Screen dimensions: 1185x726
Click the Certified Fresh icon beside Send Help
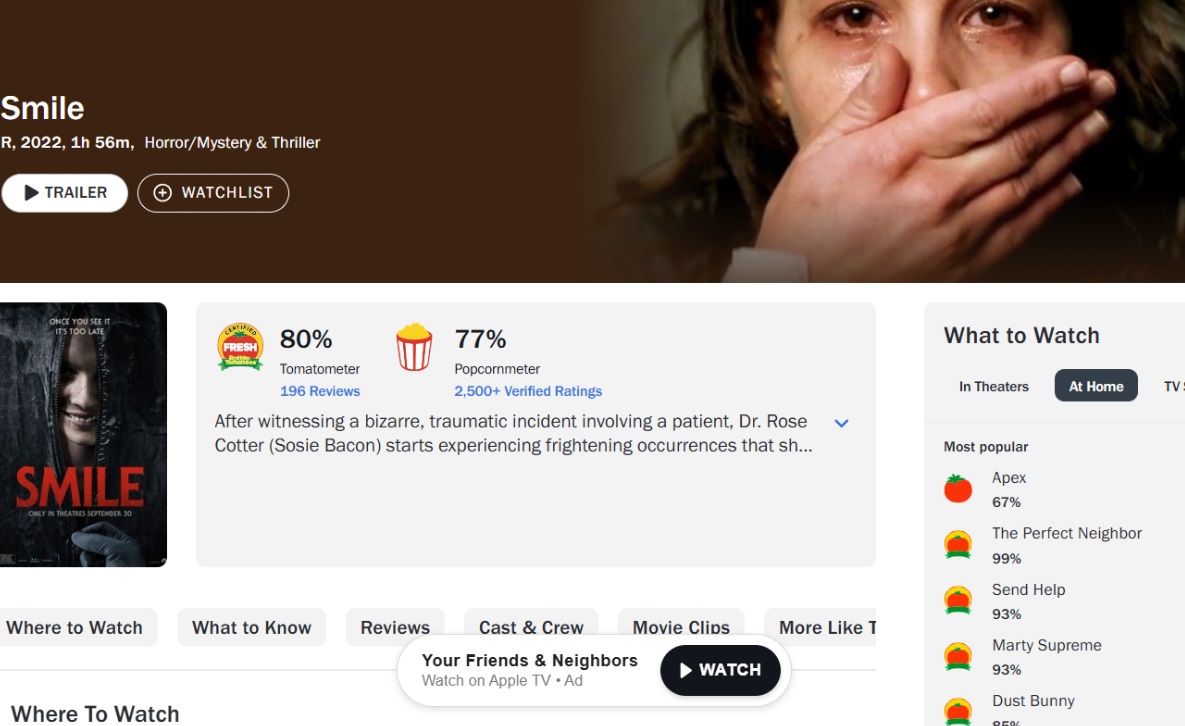[958, 601]
